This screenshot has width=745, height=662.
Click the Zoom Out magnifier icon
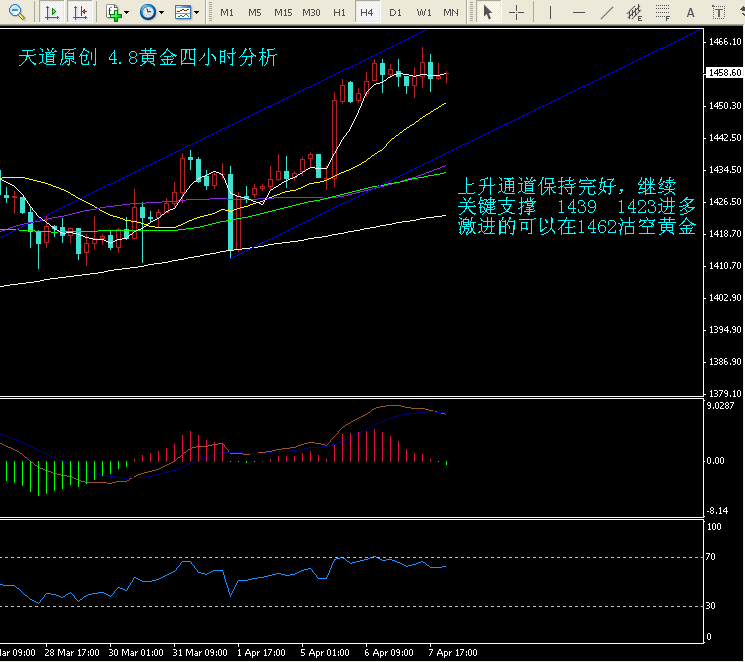17,12
